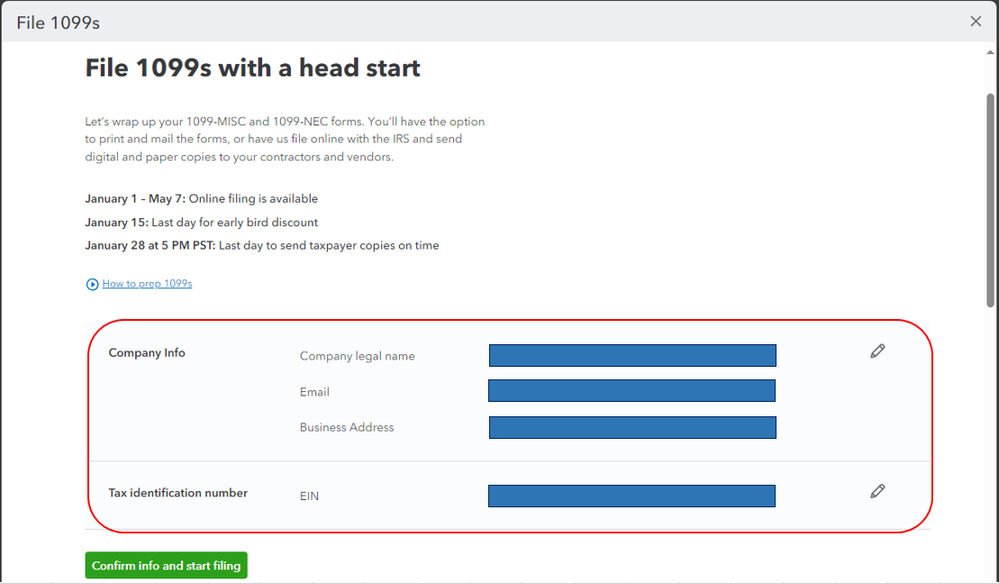The image size is (999, 584).
Task: Click the vertical scrollbar on the right
Action: (991, 200)
